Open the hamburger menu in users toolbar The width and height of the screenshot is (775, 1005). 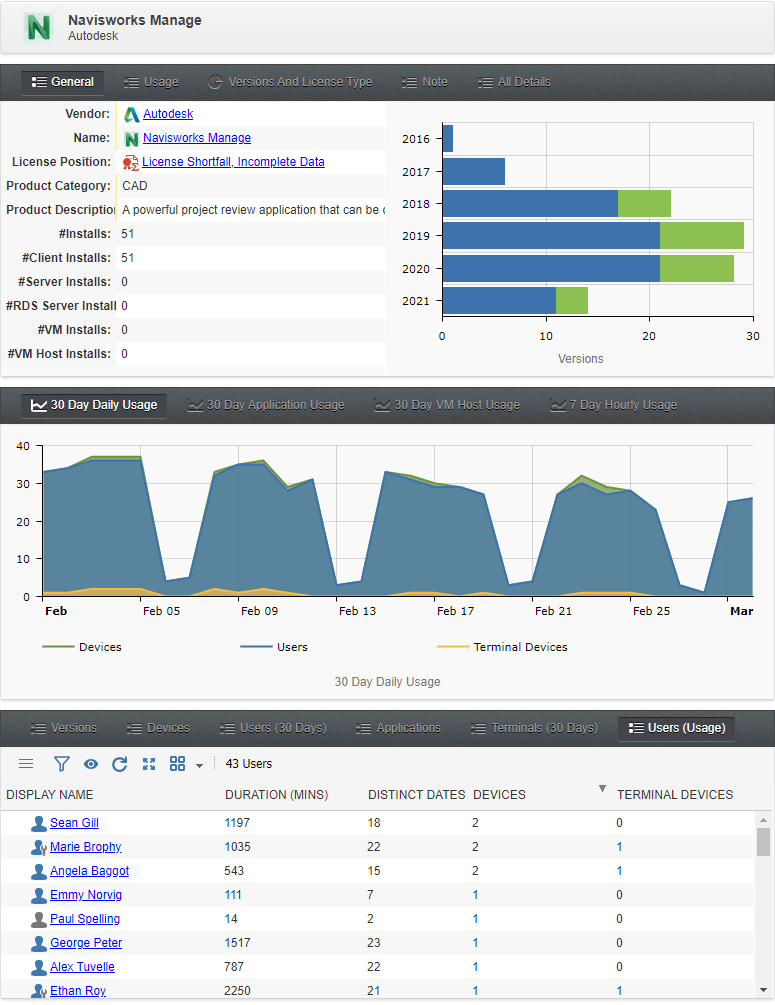(26, 763)
